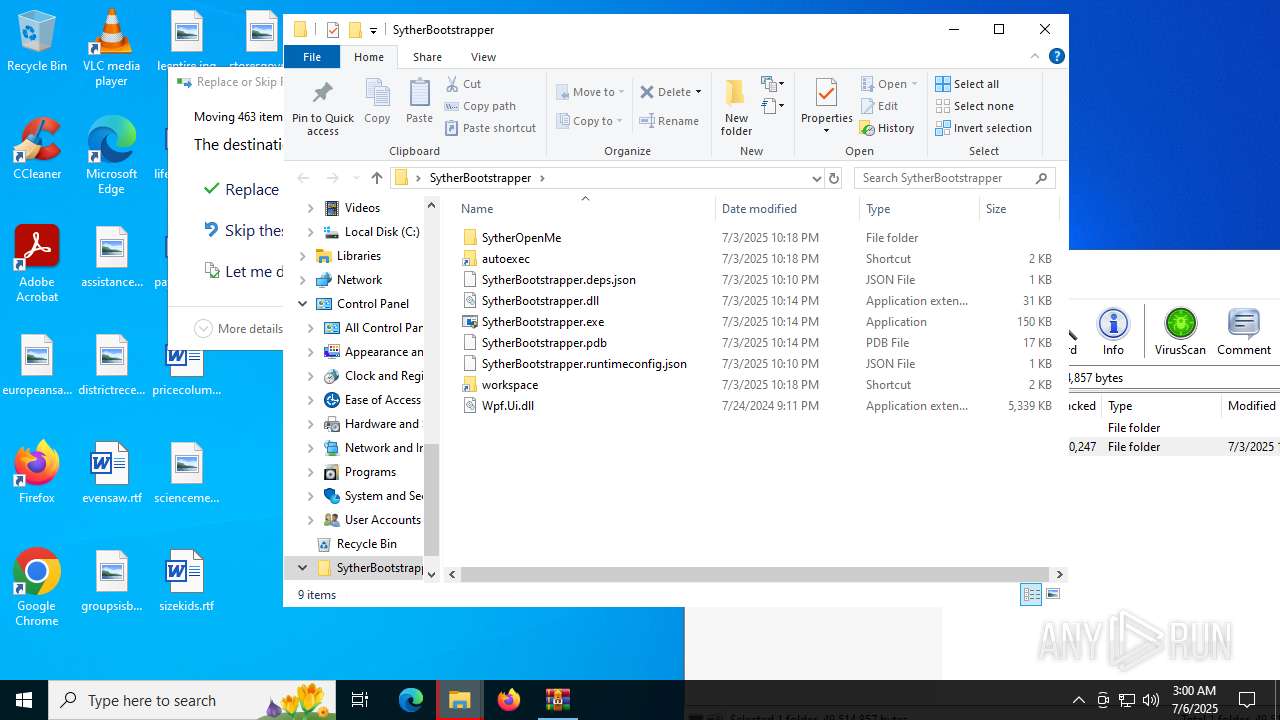Collapse the Control Panel tree node
The width and height of the screenshot is (1280, 720).
point(303,304)
